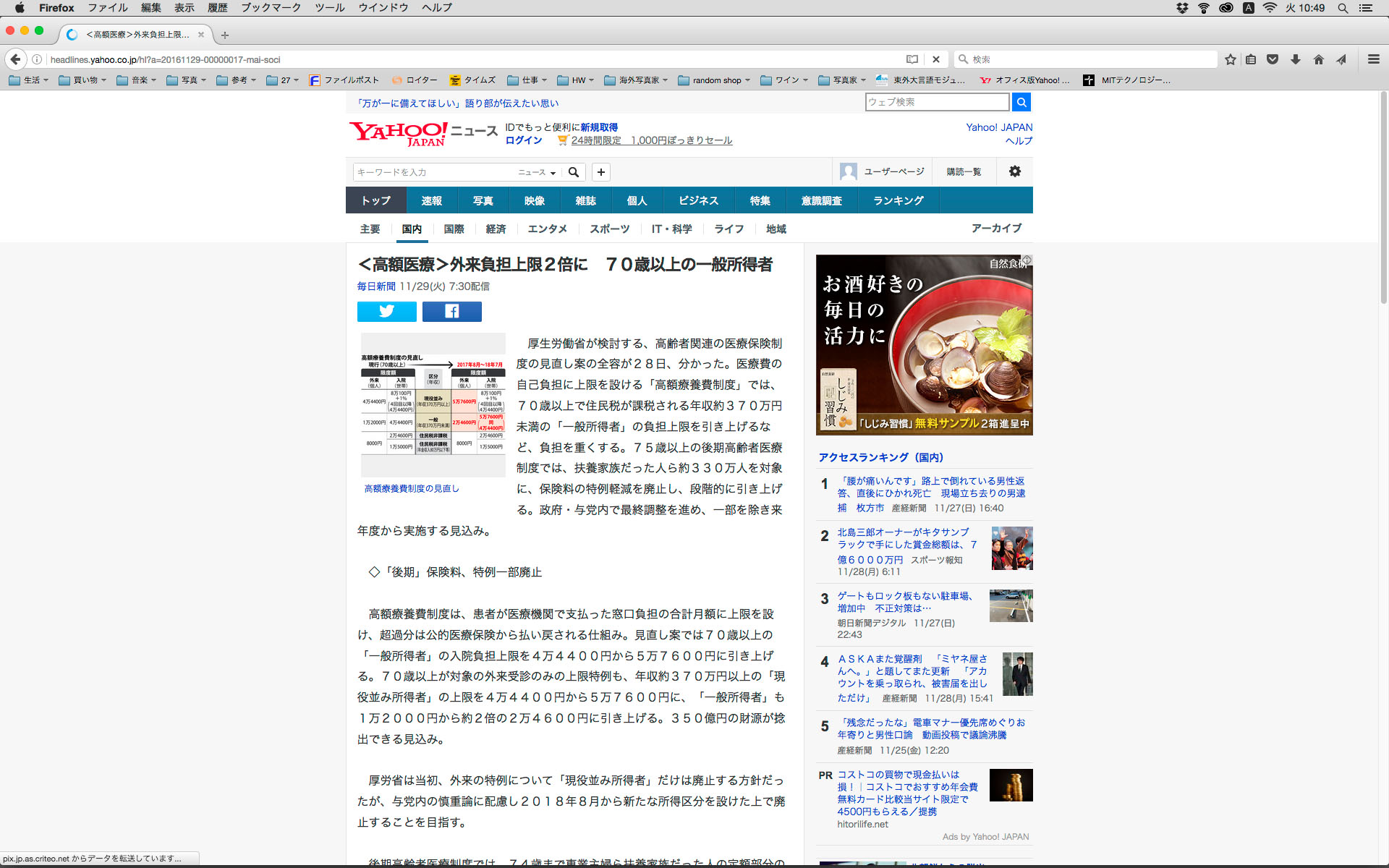Screen dimensions: 1389x868
Task: Go to Firefox home page icon
Action: (1318, 59)
